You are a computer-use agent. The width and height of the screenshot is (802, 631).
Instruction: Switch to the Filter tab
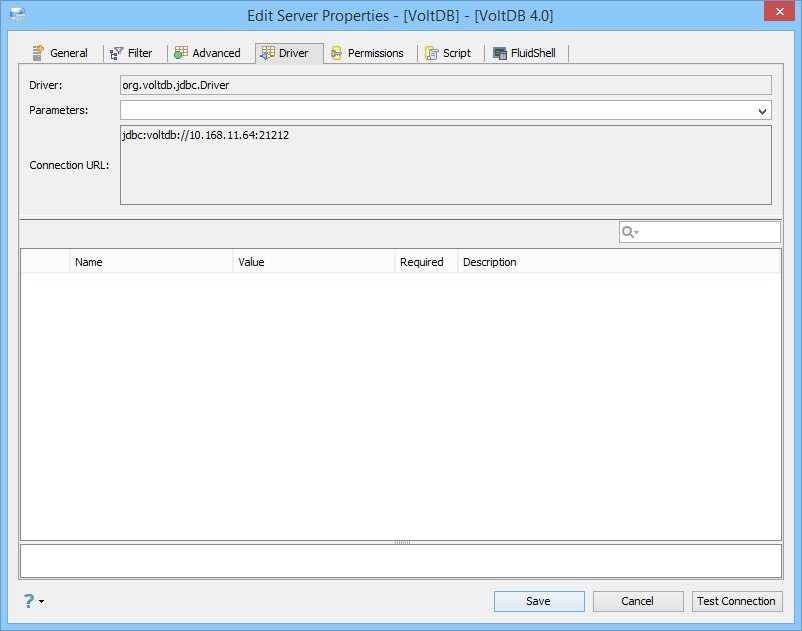click(x=131, y=53)
